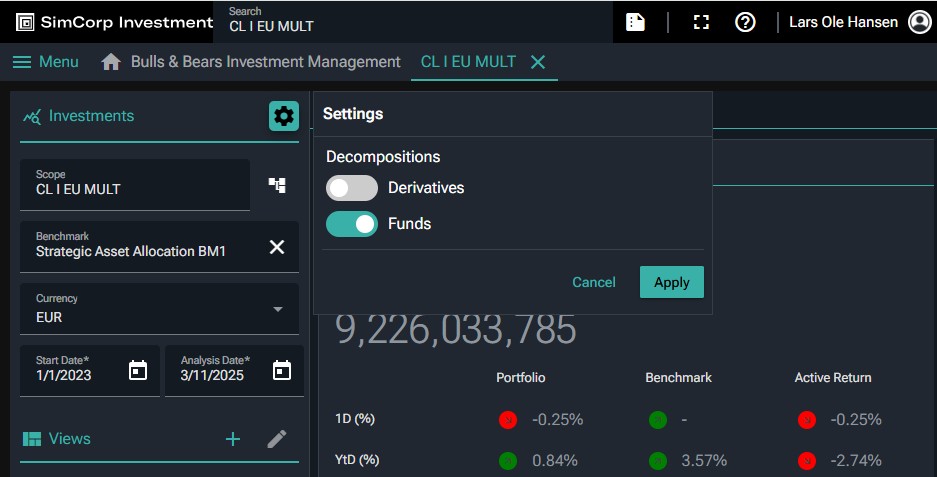Screen dimensions: 937x477
Task: Open Bulls & Bears Investment Management breadcrumb
Action: click(x=265, y=62)
